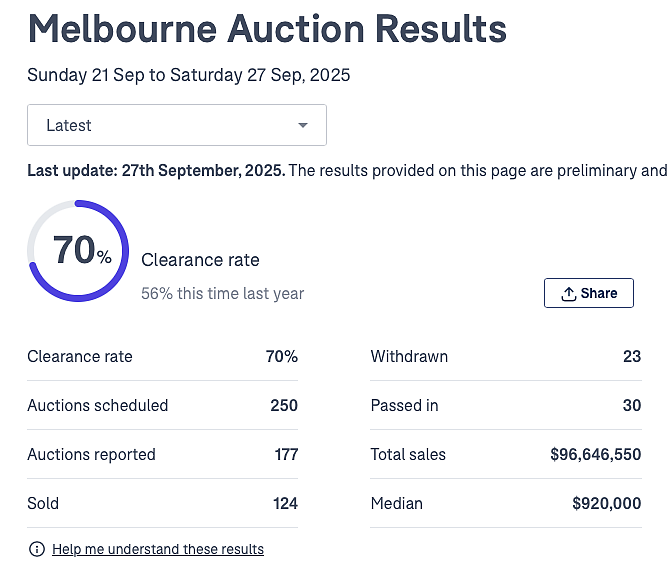Screen dimensions: 672x564
Task: Select the Sunday 21 Sep date range text
Action: 189,75
